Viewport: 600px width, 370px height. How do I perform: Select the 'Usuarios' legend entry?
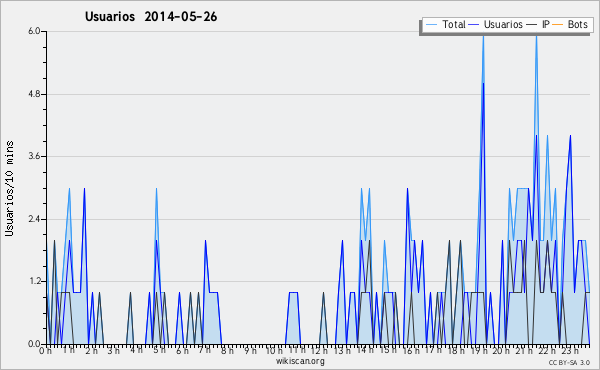pyautogui.click(x=503, y=24)
